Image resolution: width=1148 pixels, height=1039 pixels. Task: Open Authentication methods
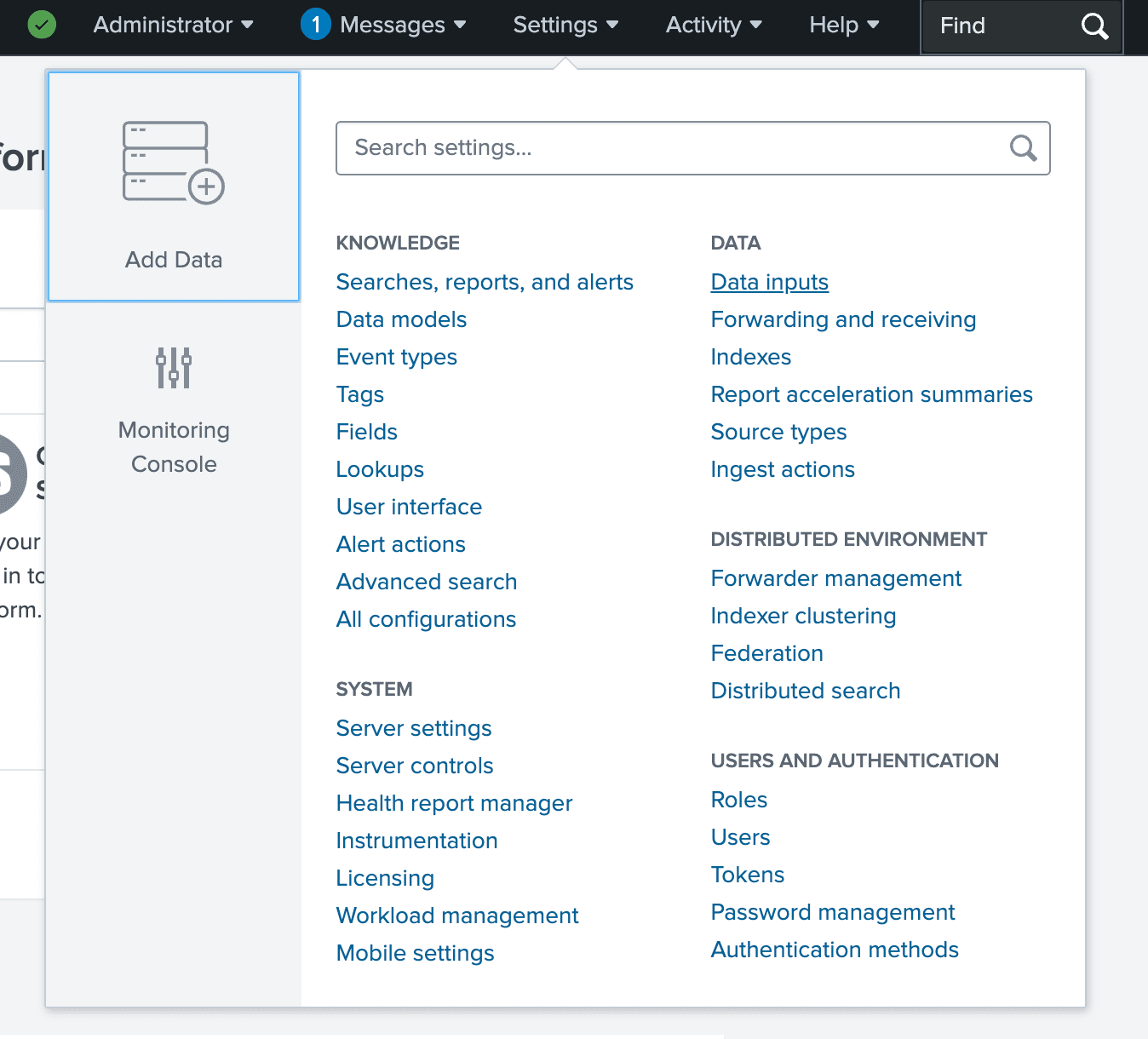coord(835,950)
